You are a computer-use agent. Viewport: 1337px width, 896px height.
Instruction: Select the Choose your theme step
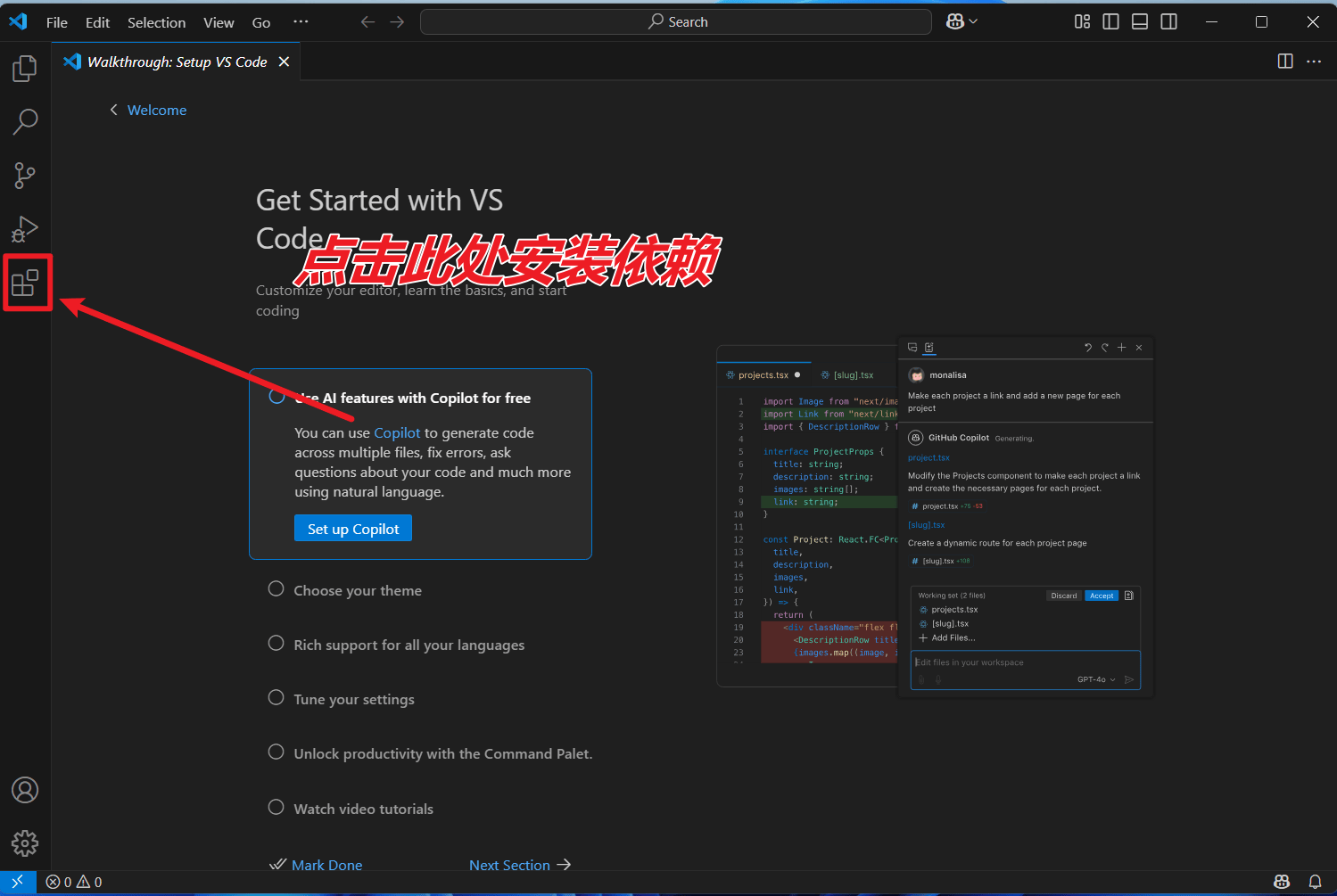click(358, 590)
